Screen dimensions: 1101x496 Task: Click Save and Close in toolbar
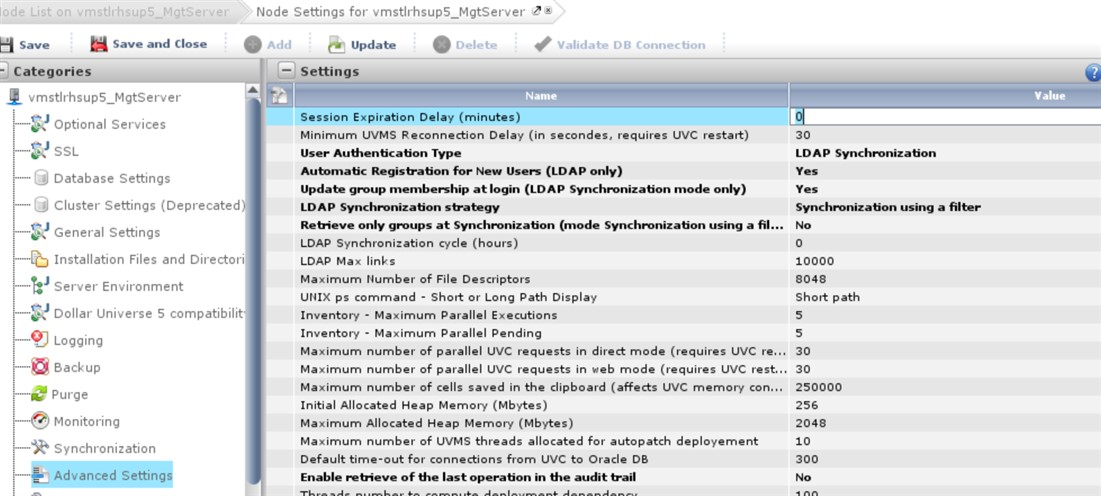pos(149,44)
